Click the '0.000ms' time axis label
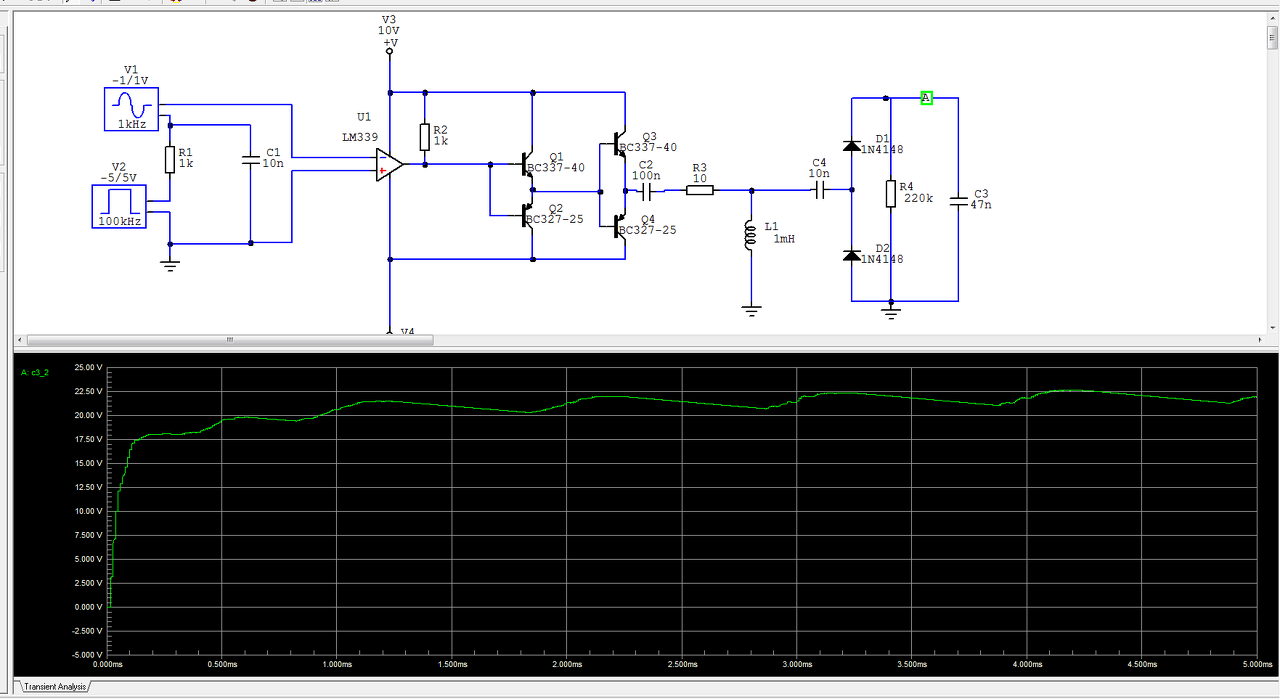Screen dimensions: 1280x699 pos(107,664)
